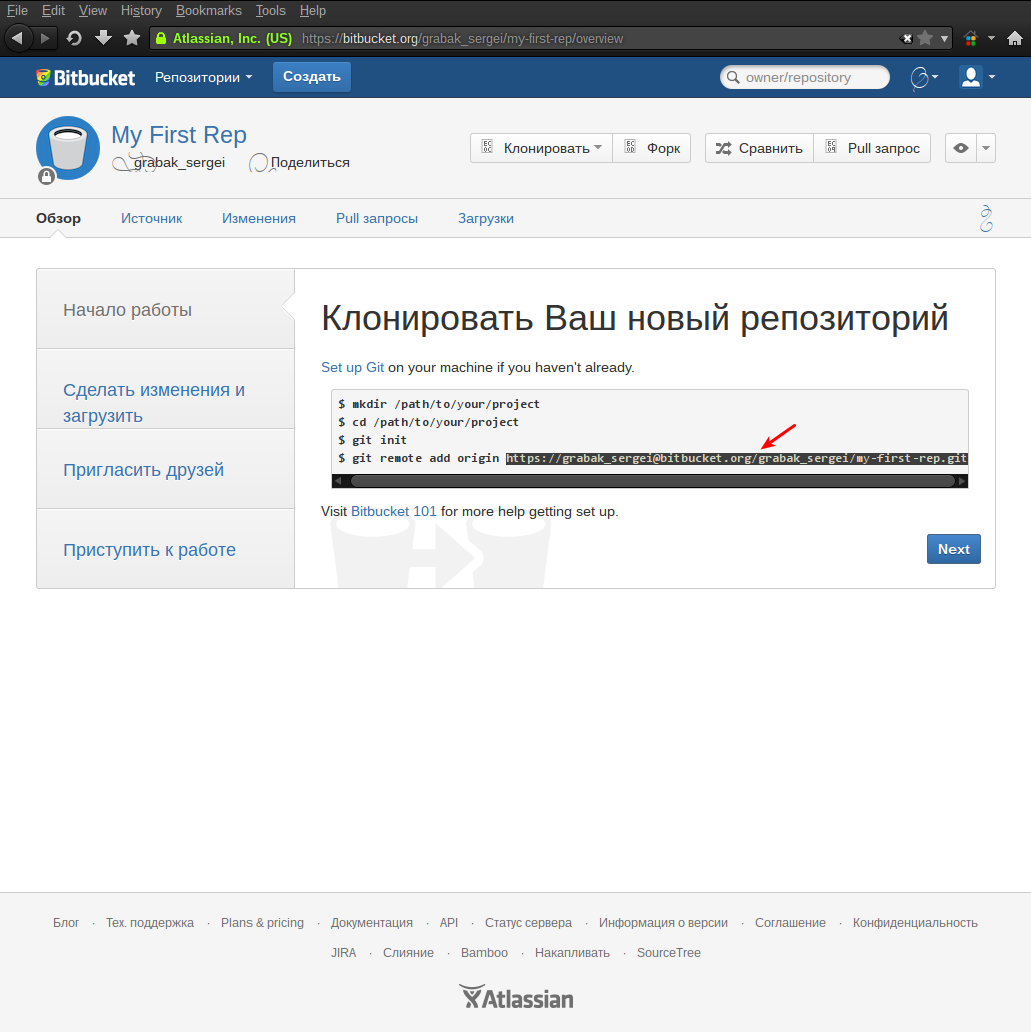Open the Репозитории dropdown menu
Image resolution: width=1031 pixels, height=1032 pixels.
[x=203, y=77]
